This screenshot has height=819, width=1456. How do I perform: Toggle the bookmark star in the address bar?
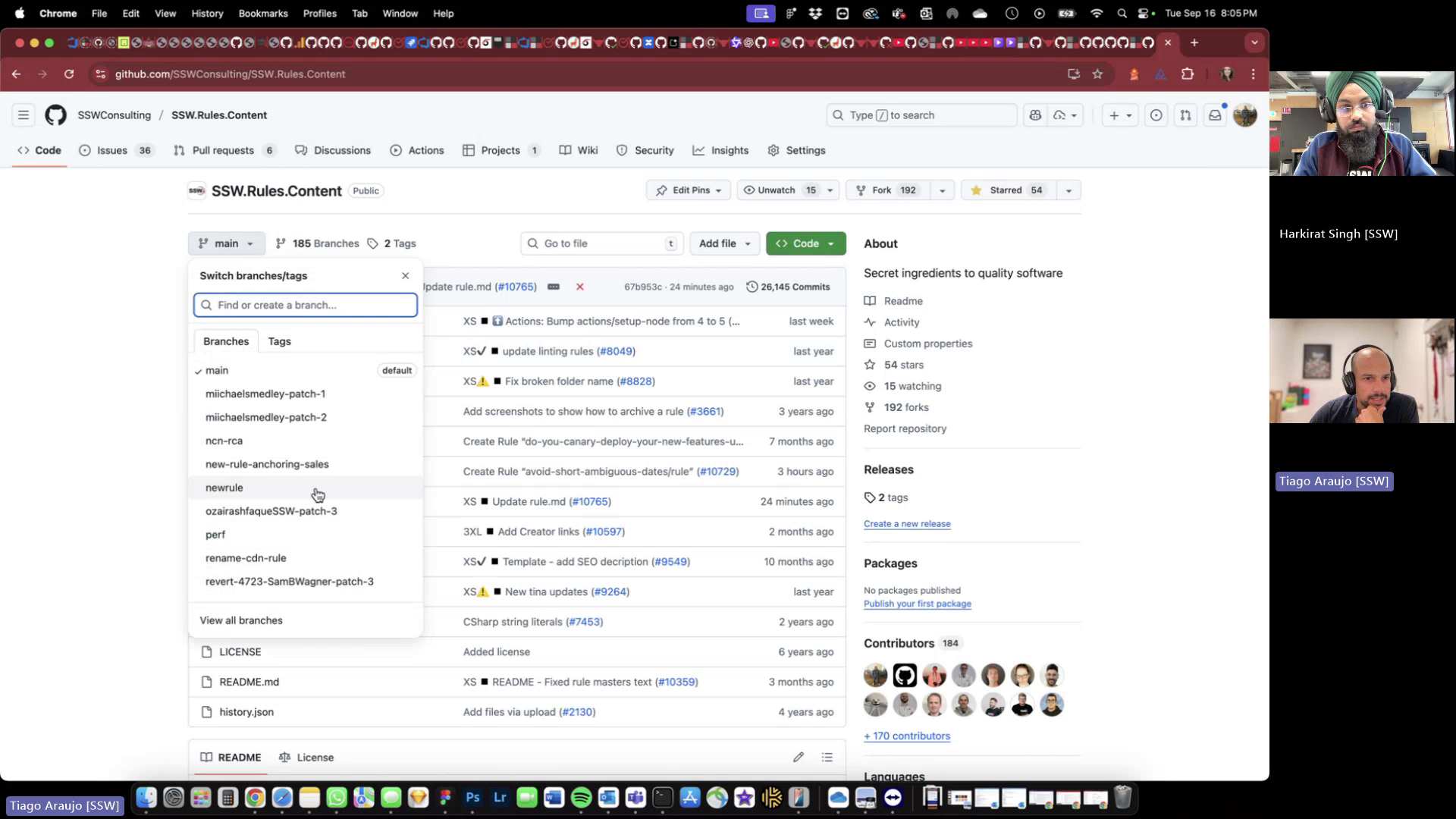click(x=1097, y=74)
